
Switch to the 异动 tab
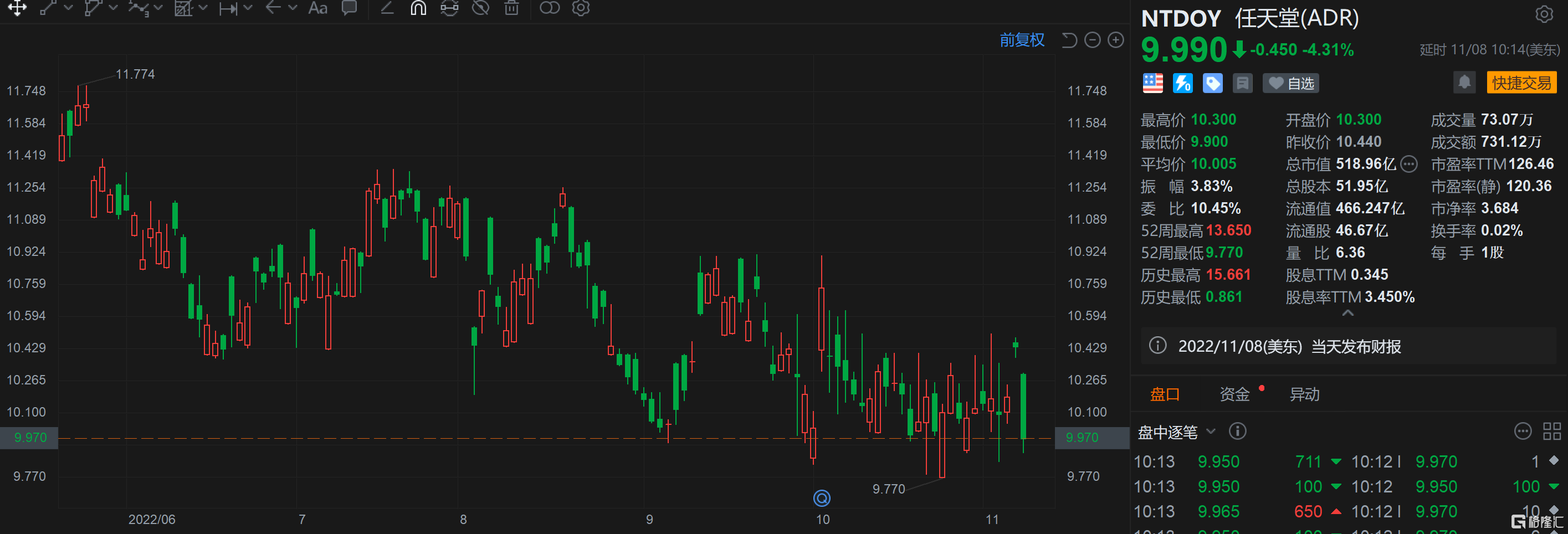click(x=1304, y=394)
